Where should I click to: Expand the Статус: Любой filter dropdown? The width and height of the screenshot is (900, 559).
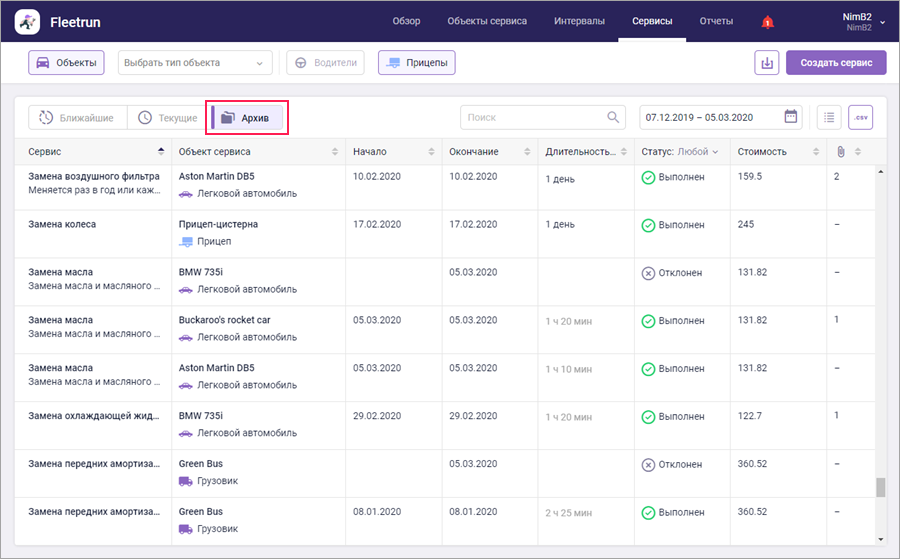coord(680,152)
